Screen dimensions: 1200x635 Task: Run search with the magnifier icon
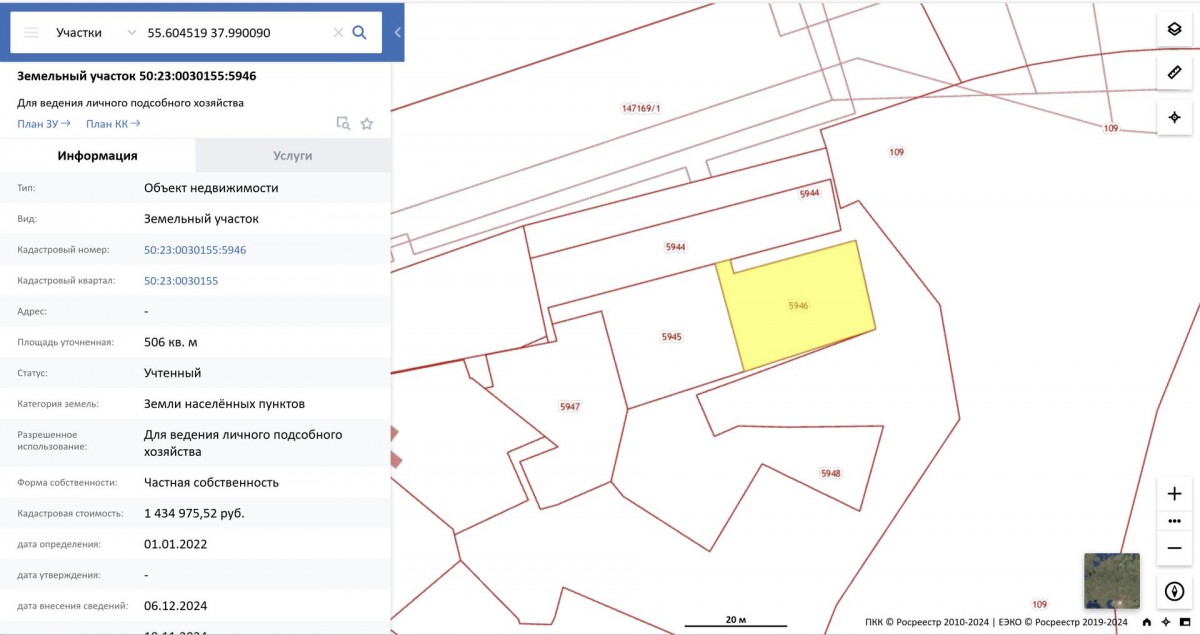coord(360,32)
